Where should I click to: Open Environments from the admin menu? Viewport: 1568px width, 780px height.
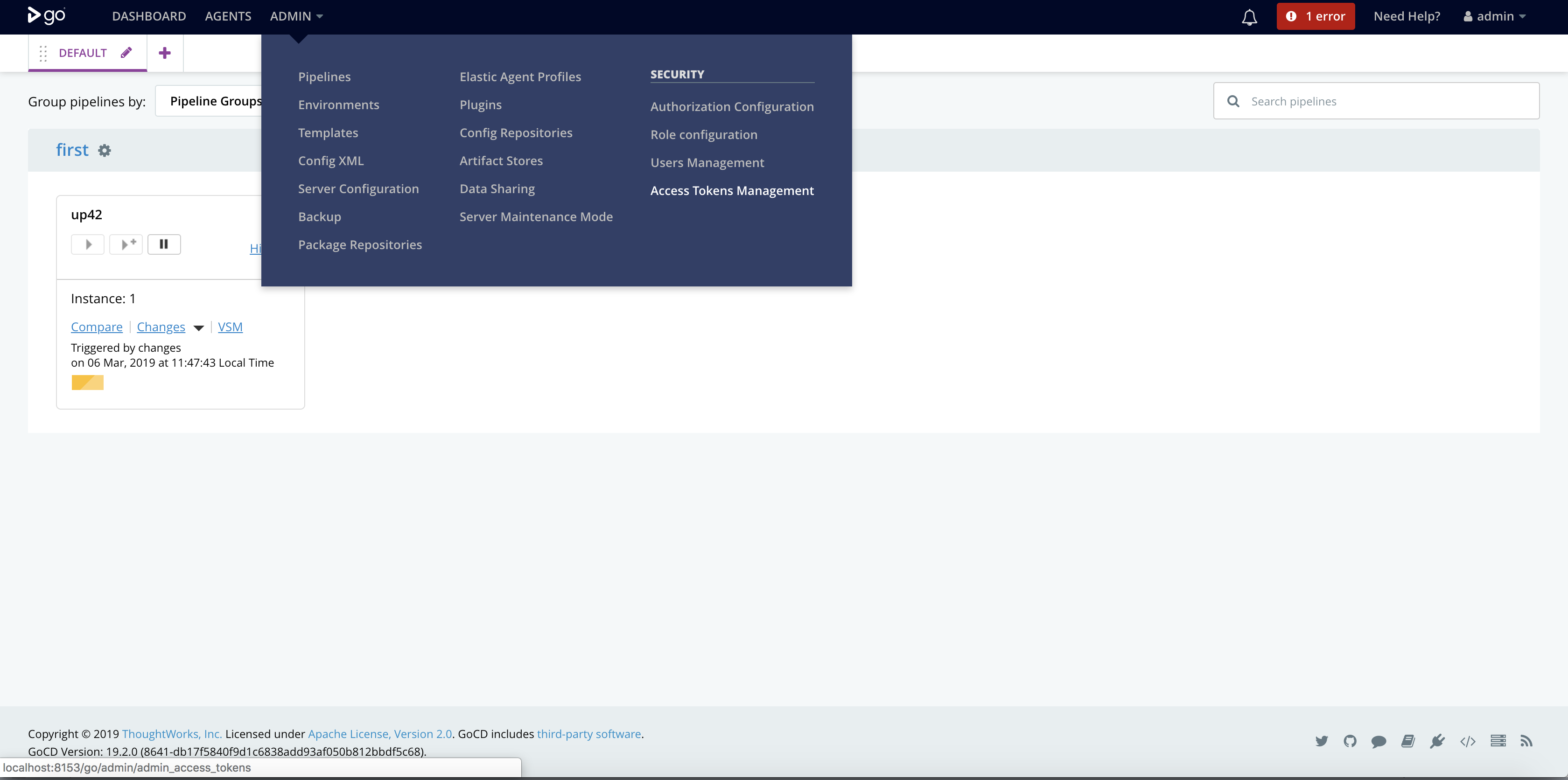tap(338, 104)
